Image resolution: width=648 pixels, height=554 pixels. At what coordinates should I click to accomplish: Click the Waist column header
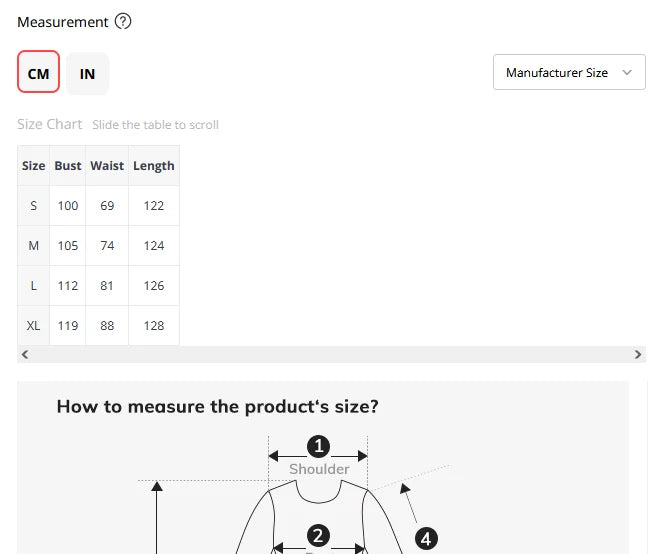coord(107,166)
